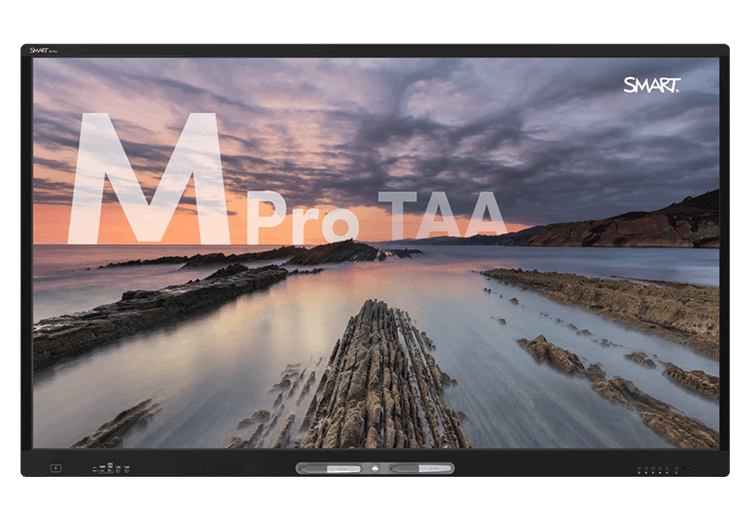Click the large letter M
This screenshot has height=520, width=750.
click(148, 180)
